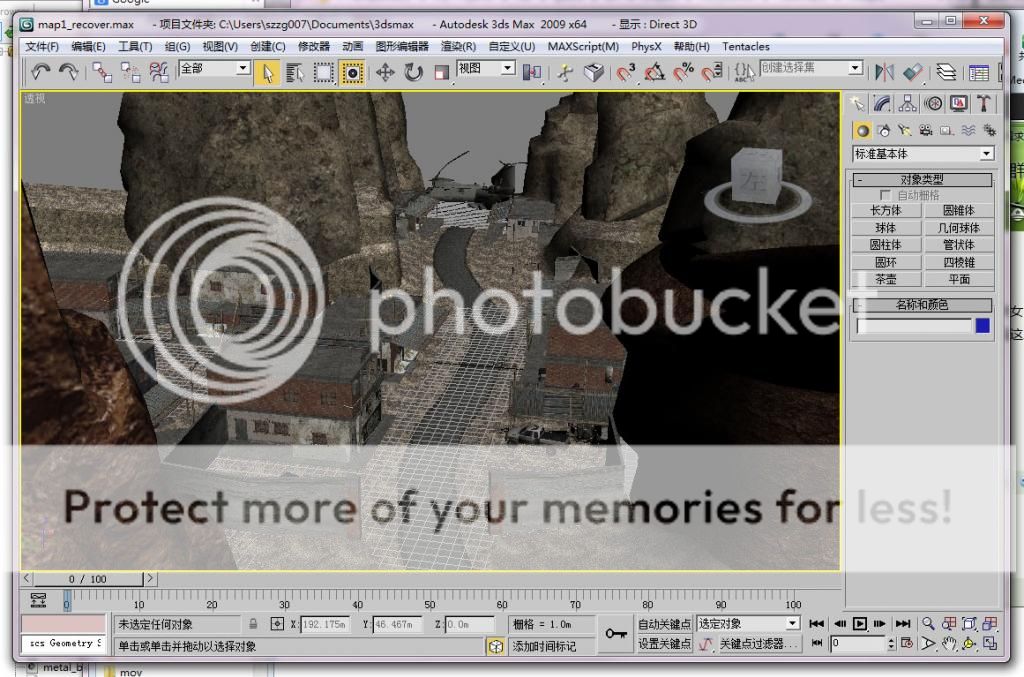This screenshot has height=677, width=1024.
Task: Click the Edit Named Selection Sets icon
Action: coord(744,72)
